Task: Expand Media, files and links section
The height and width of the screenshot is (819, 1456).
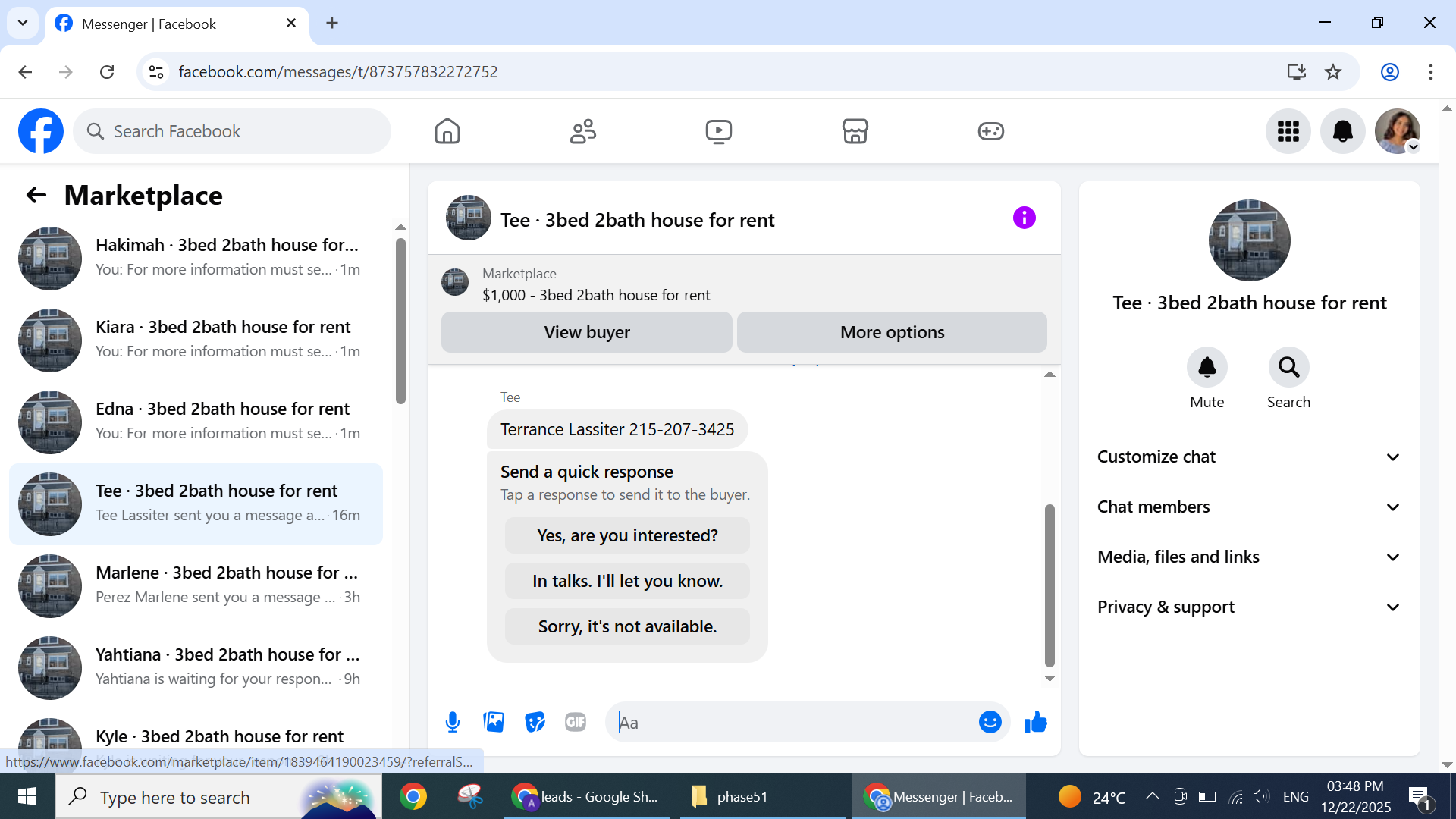Action: [1249, 557]
